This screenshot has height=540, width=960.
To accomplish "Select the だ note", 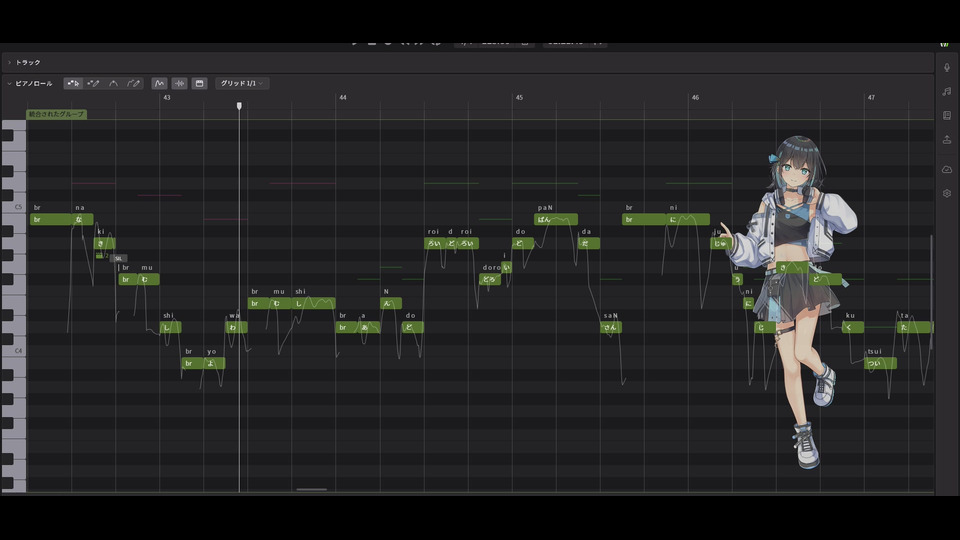I will click(x=589, y=243).
